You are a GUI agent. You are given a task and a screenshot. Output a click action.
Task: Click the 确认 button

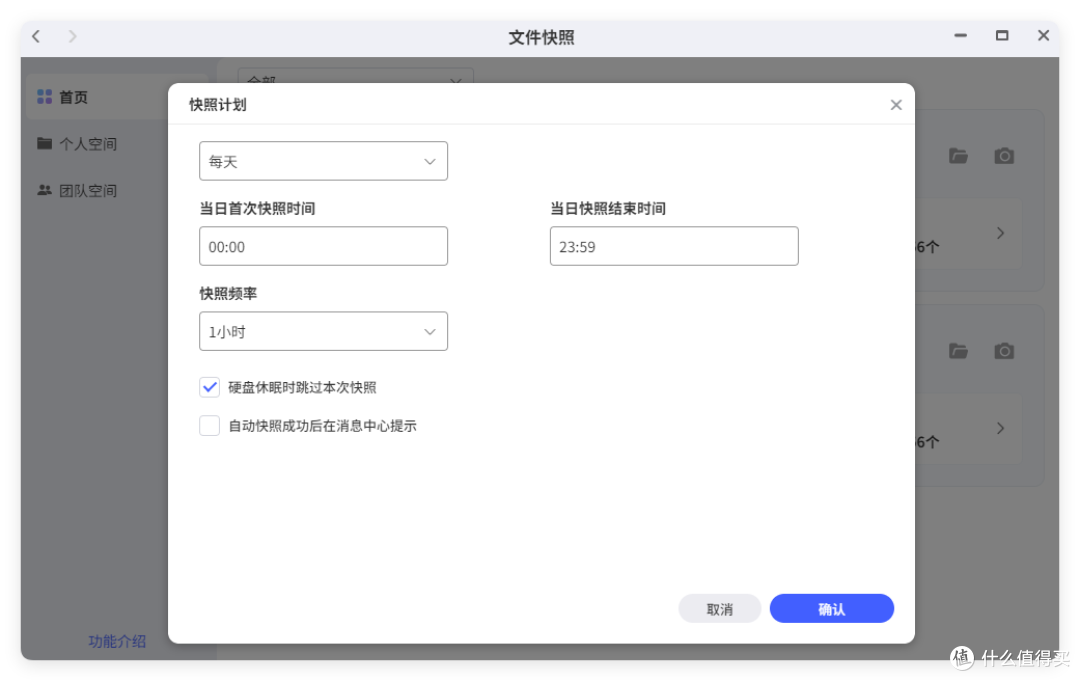pyautogui.click(x=831, y=609)
